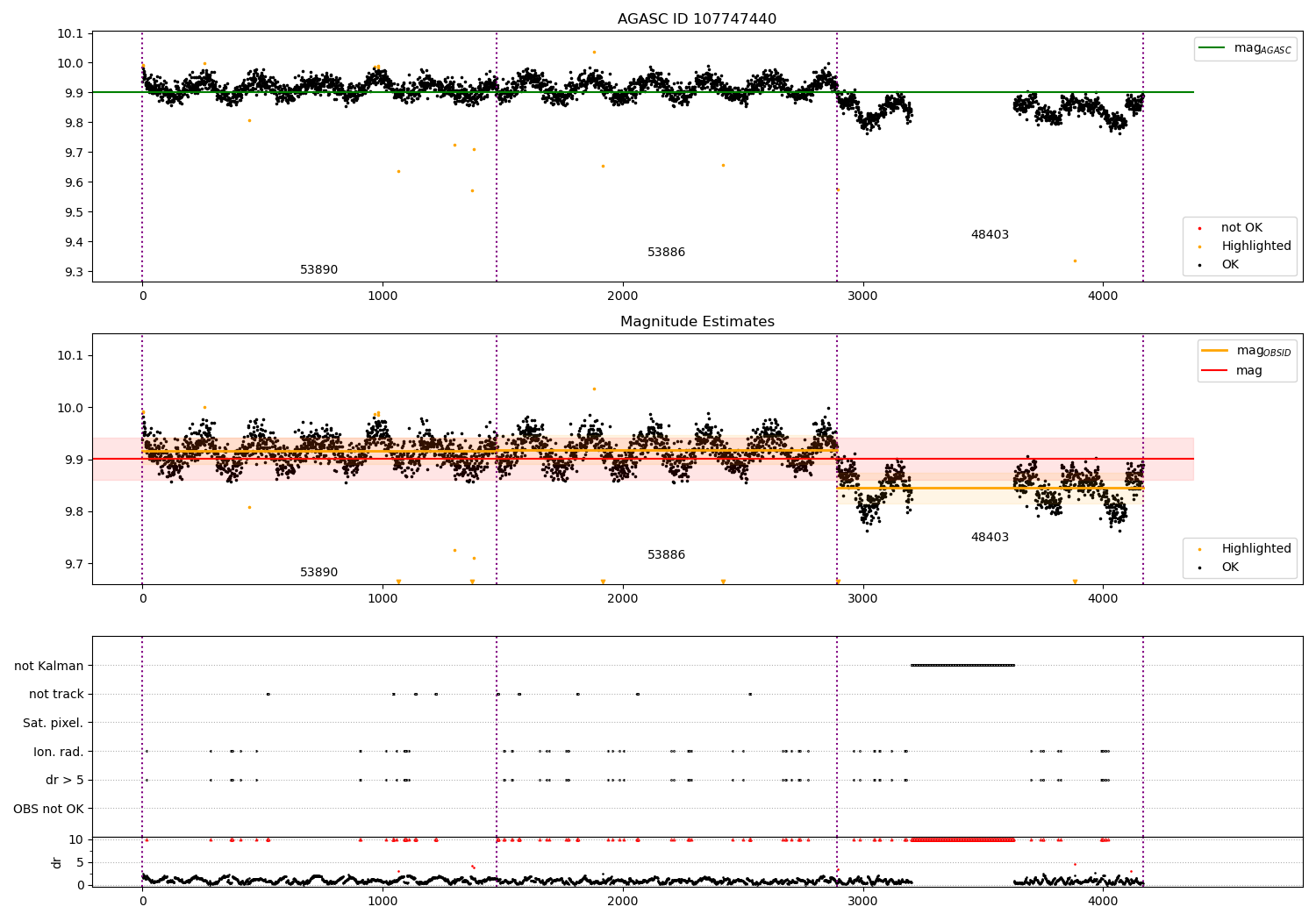Click the rotated "dr" axis label
The height and width of the screenshot is (921, 1316).
pos(57,862)
